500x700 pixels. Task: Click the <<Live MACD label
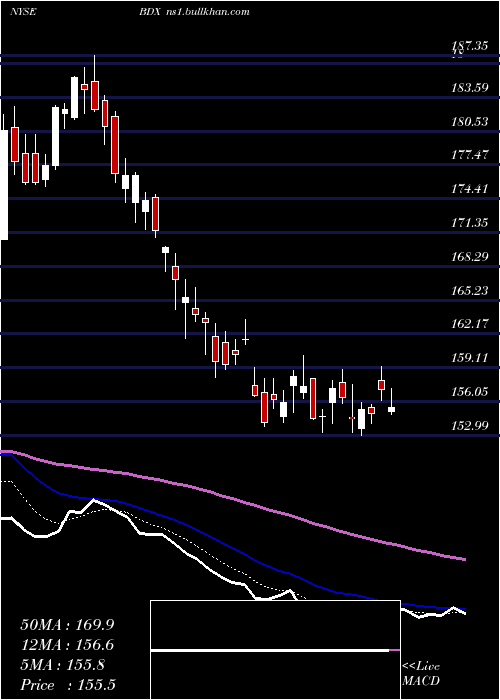(421, 673)
